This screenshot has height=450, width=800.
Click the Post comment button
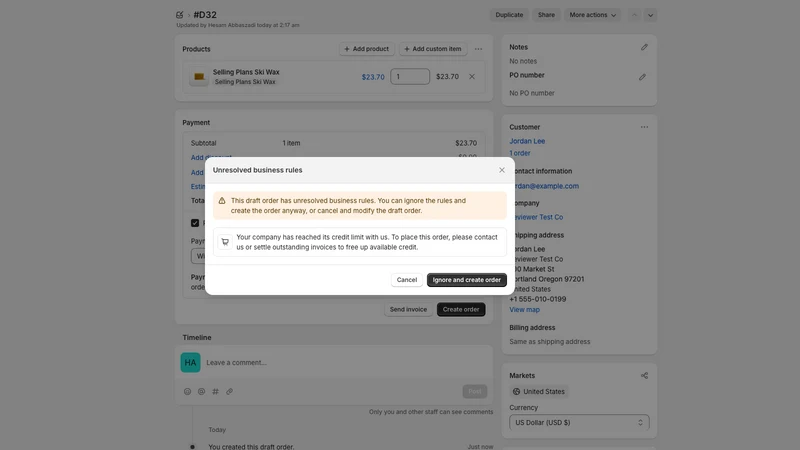pos(474,391)
